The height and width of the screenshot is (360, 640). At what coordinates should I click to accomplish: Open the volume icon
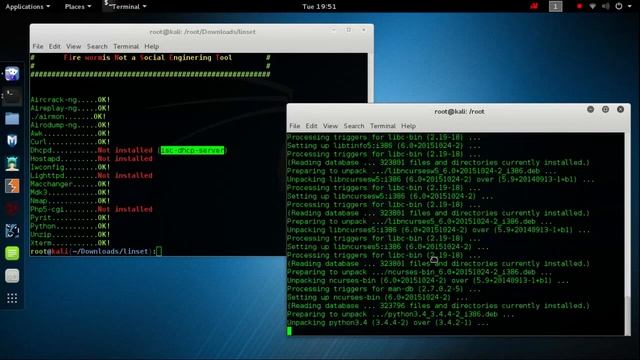pos(606,6)
